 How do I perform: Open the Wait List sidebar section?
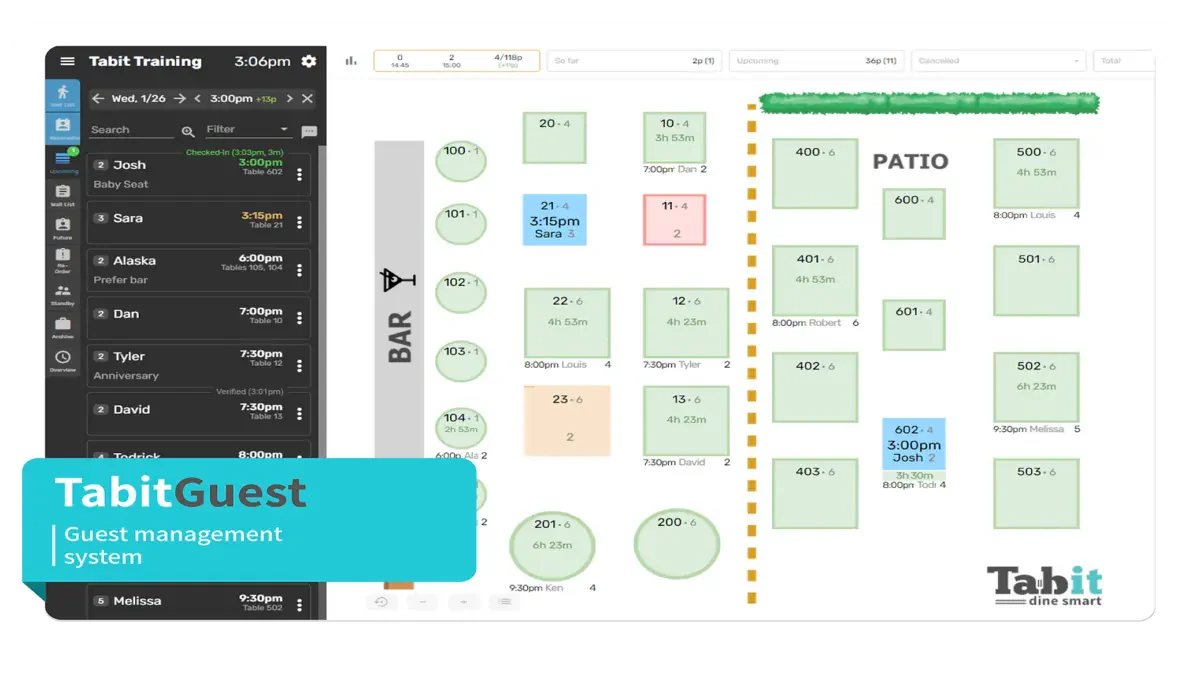(62, 194)
